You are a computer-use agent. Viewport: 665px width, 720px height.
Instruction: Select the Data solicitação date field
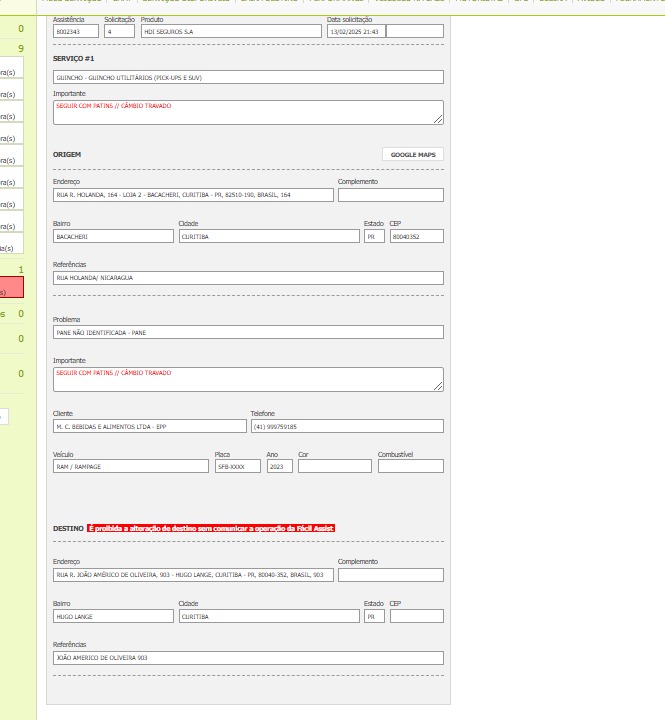click(354, 32)
